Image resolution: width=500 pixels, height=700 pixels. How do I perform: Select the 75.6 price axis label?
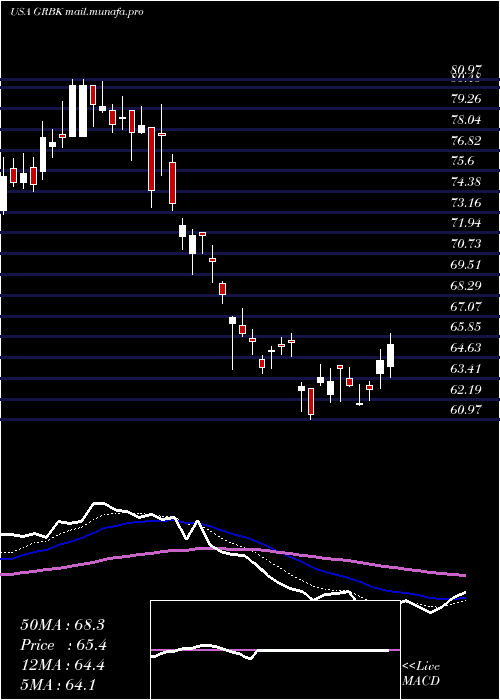(462, 161)
